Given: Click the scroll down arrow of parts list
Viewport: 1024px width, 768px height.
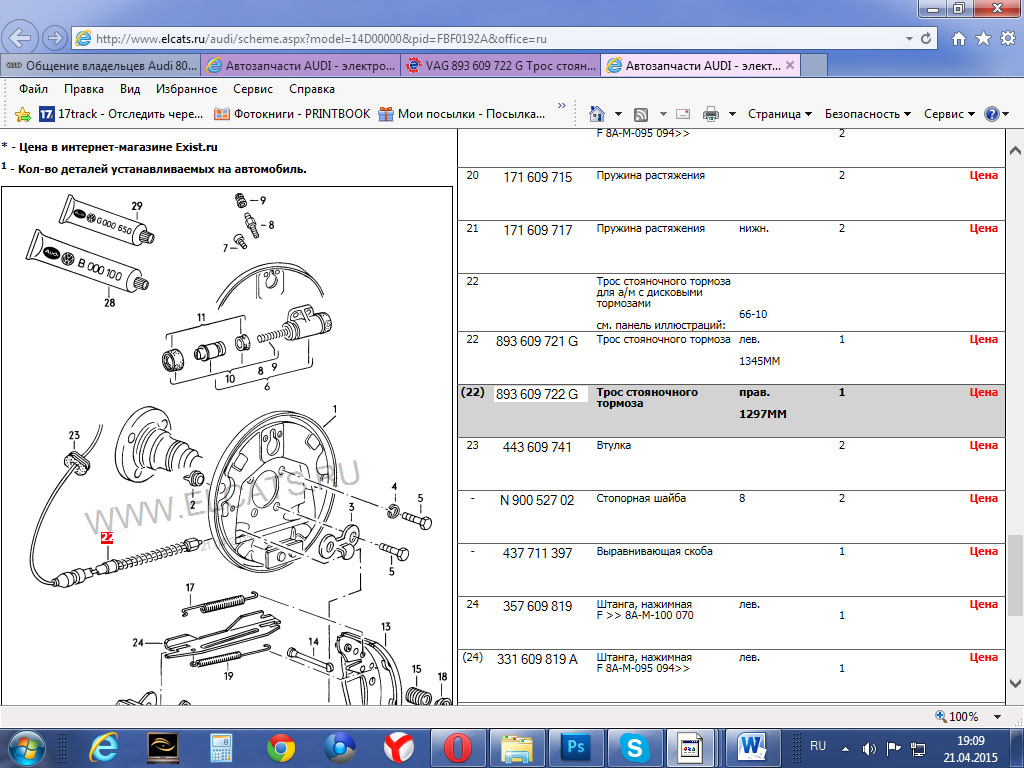Looking at the screenshot, I should click(1015, 684).
